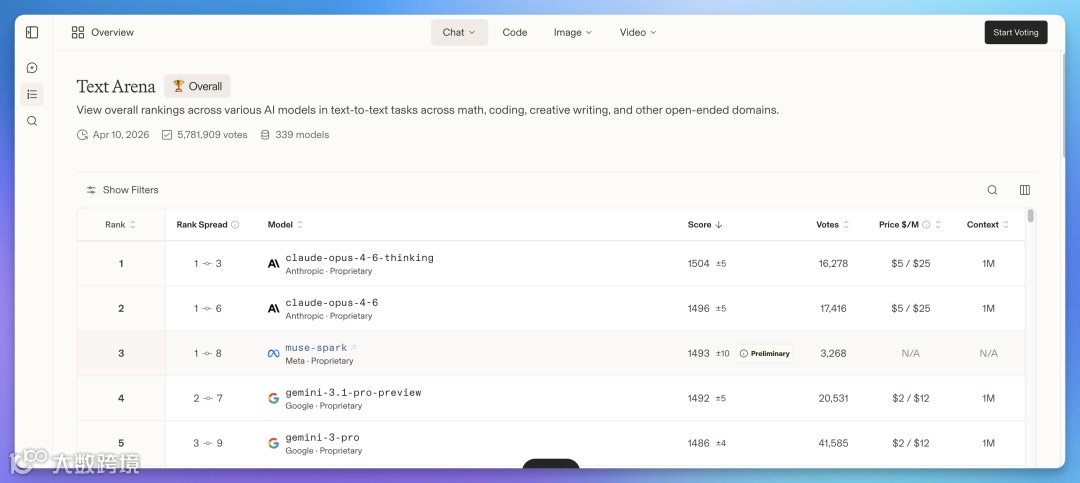Open the Overview page
1080x483 pixels.
tap(103, 32)
